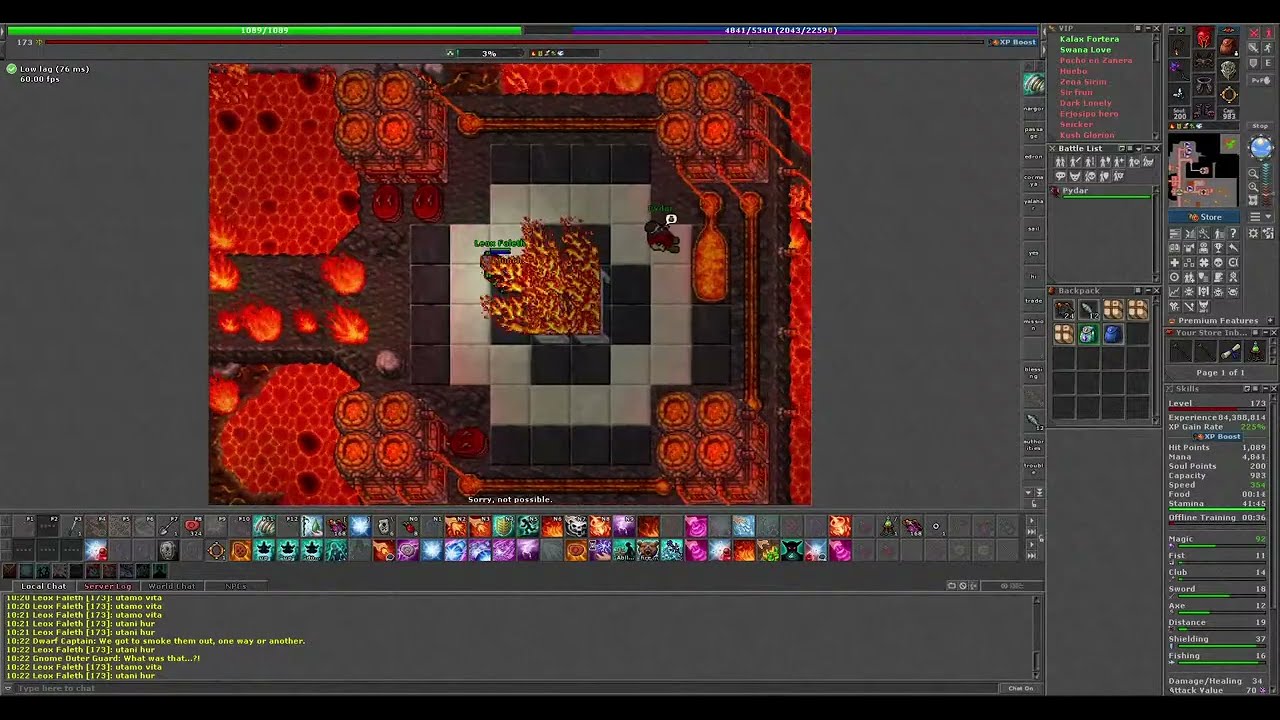Click the minimap view

click(x=1204, y=172)
